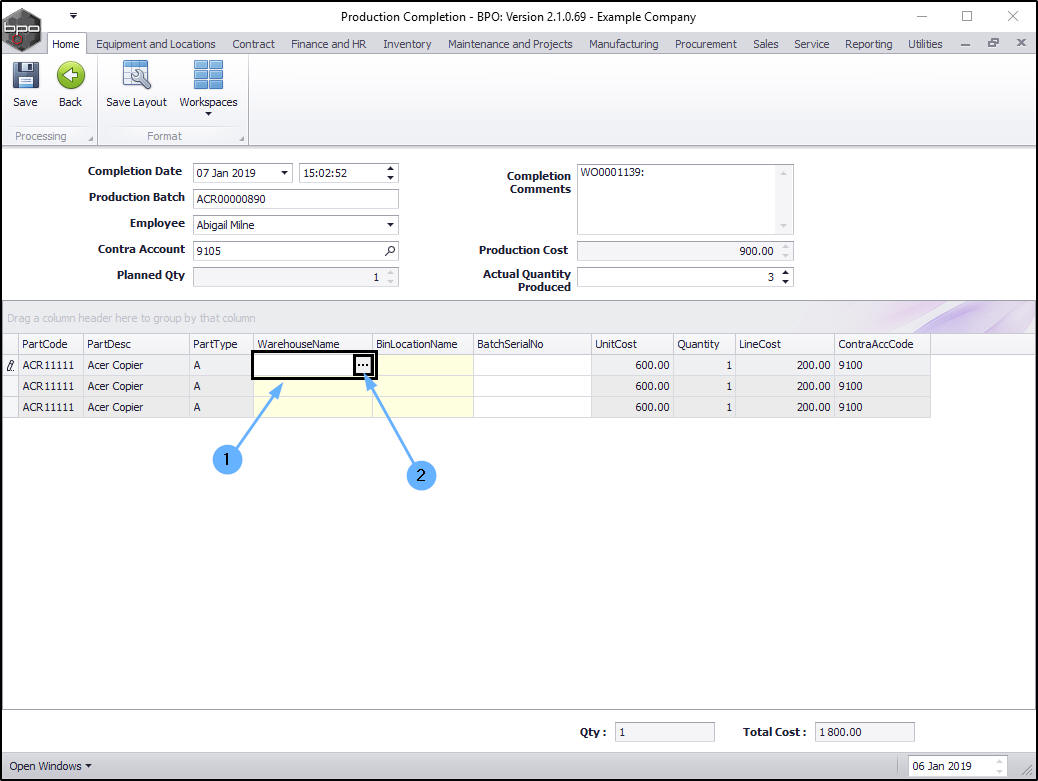Click the Total Cost field 1 800.00
The width and height of the screenshot is (1038, 781).
coord(864,732)
